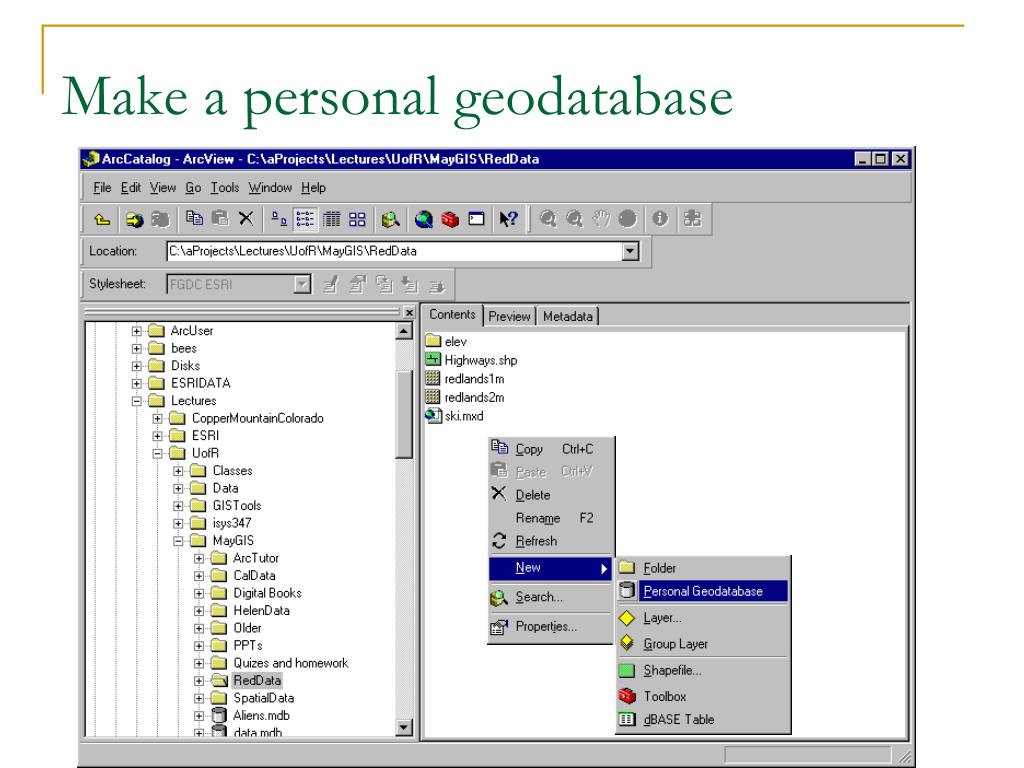Expand the ESRIDATA folder

pos(136,383)
